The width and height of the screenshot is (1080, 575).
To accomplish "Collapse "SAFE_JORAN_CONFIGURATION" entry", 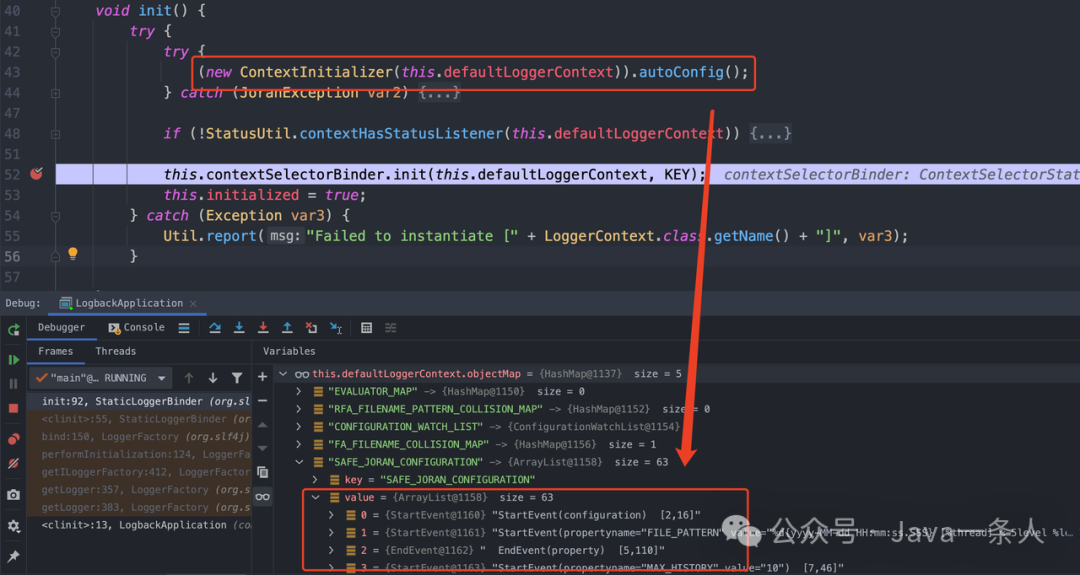I will tap(299, 462).
